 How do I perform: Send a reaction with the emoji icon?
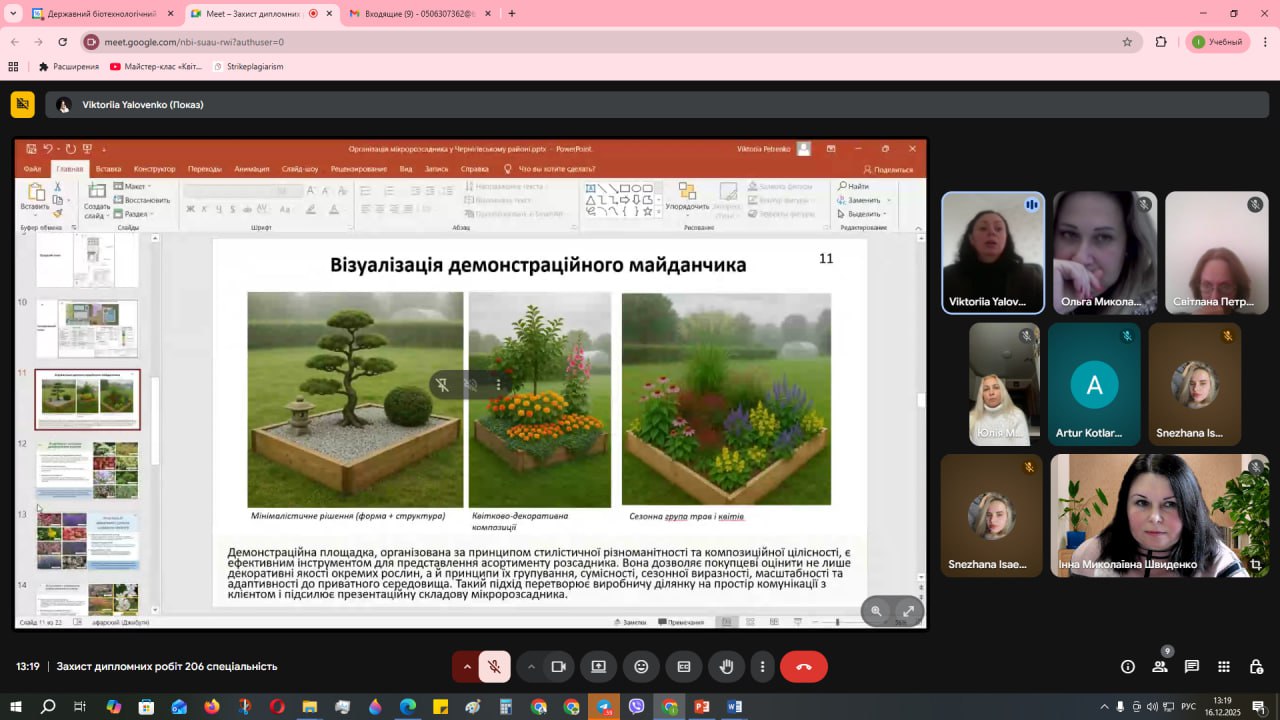click(x=641, y=667)
